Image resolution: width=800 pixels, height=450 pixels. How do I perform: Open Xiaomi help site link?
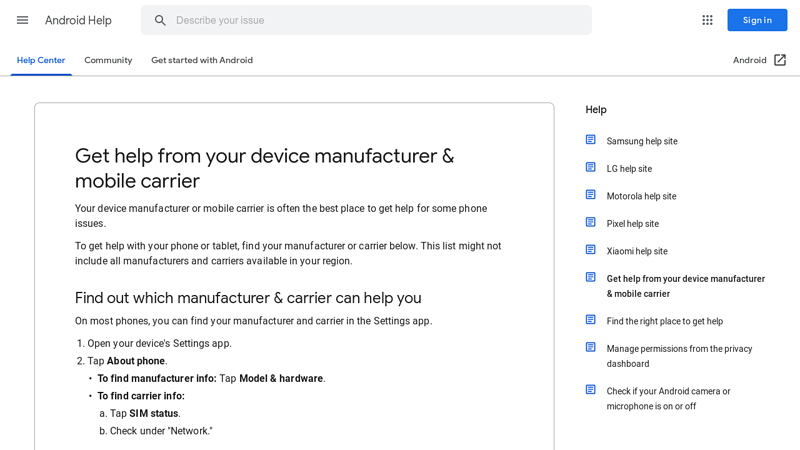637,252
